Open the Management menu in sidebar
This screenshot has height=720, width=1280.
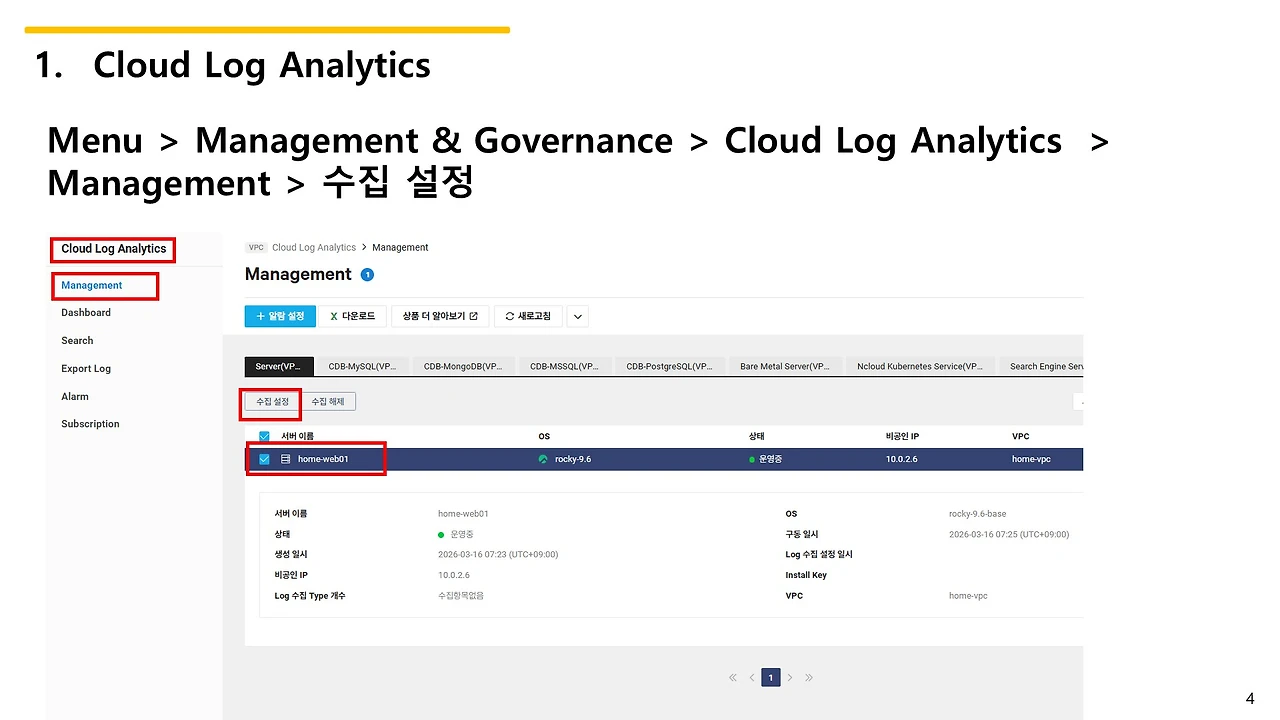tap(92, 286)
